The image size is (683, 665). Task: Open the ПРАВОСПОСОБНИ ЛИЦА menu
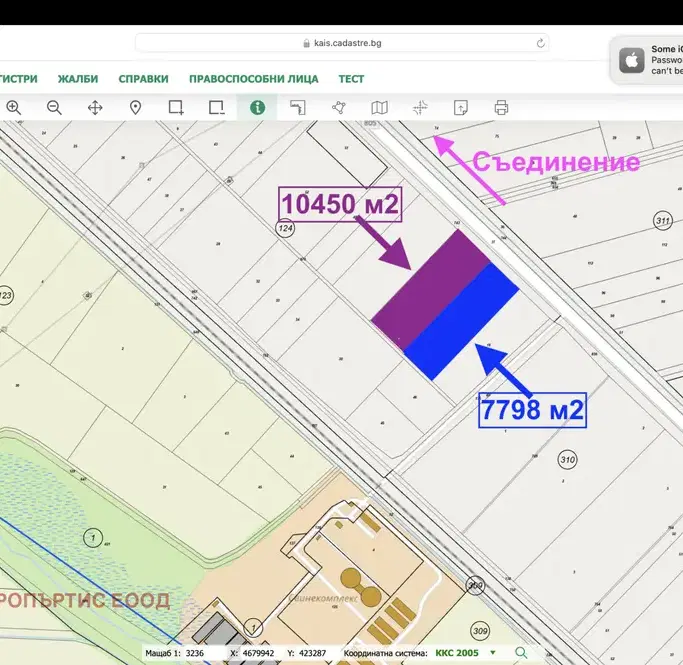pos(254,79)
